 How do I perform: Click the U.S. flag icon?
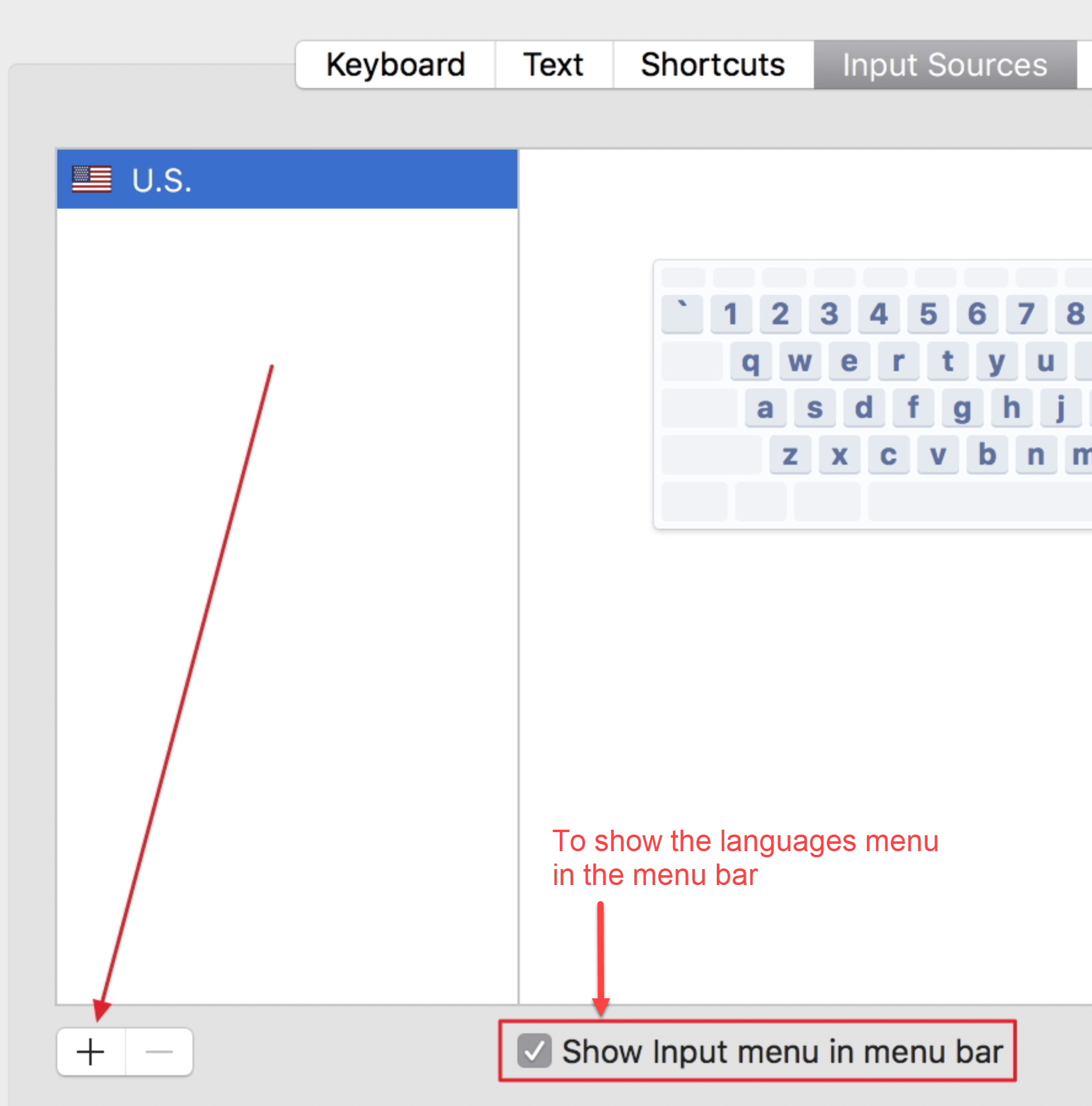click(91, 179)
